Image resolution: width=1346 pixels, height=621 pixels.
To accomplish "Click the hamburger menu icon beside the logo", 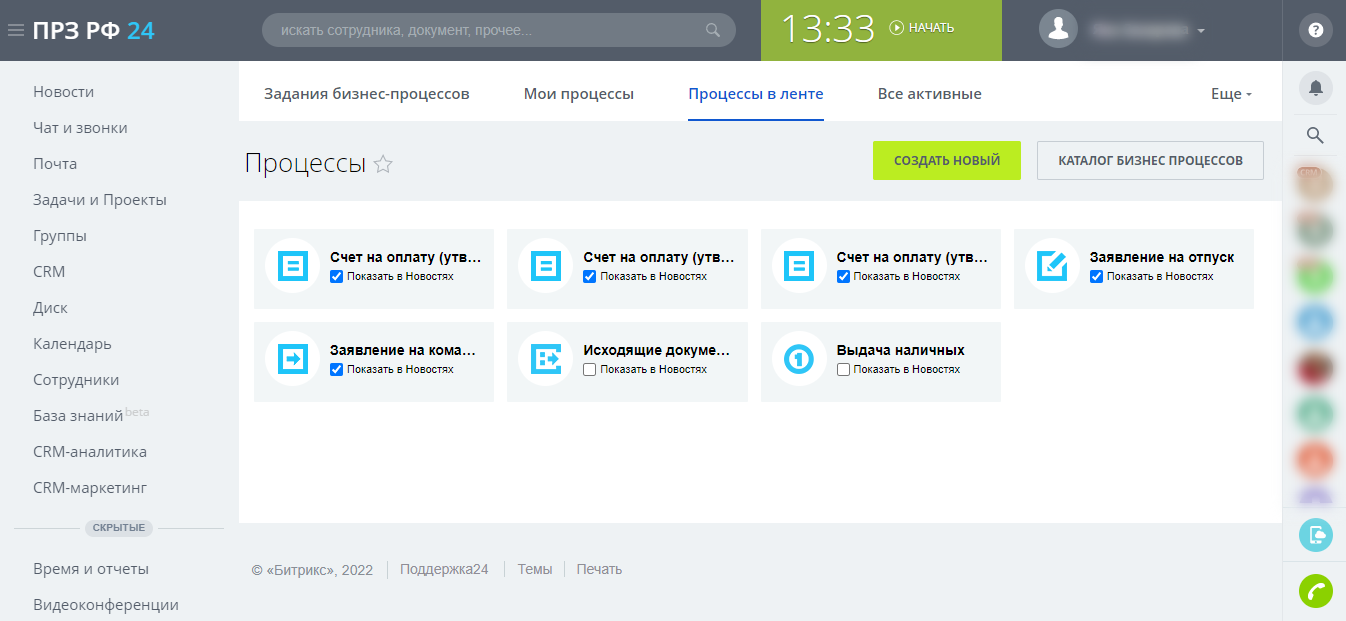I will 15,30.
